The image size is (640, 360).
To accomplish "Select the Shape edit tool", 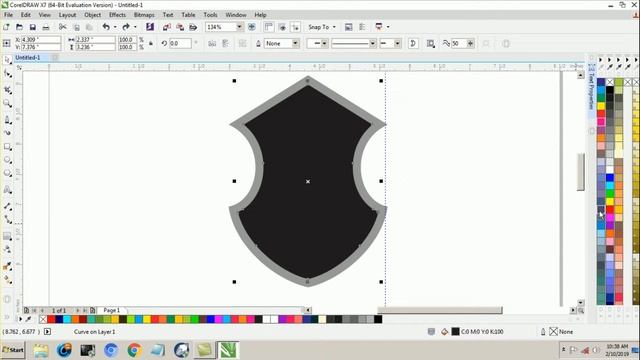I will (7, 74).
